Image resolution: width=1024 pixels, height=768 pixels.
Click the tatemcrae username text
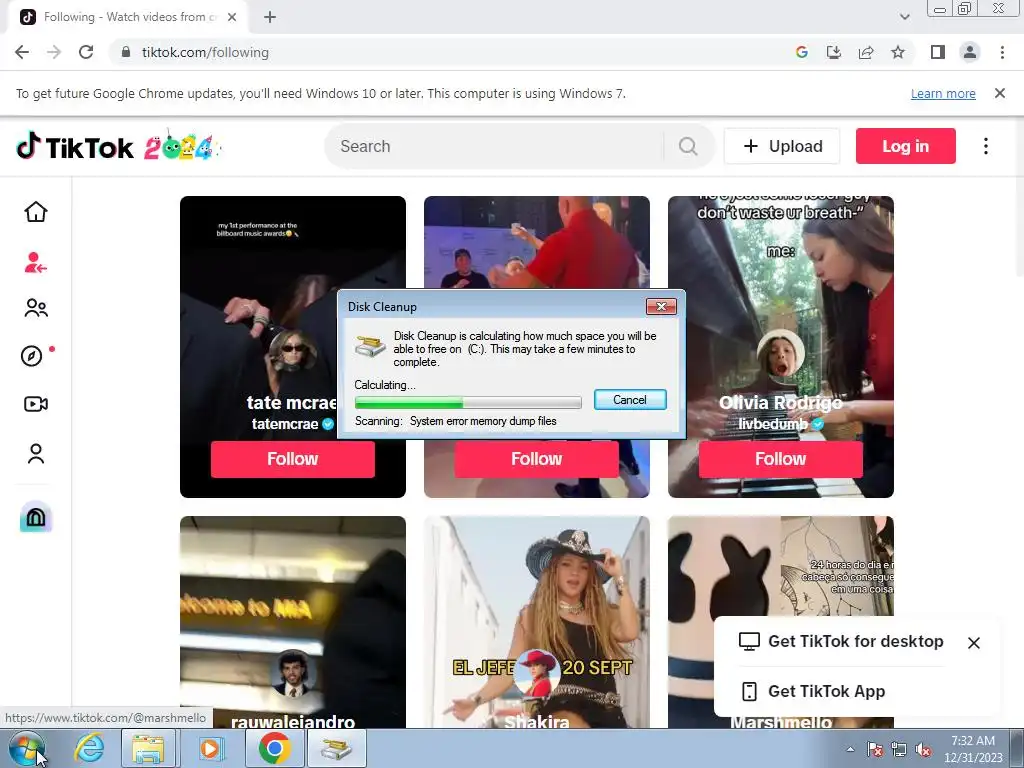pos(285,424)
